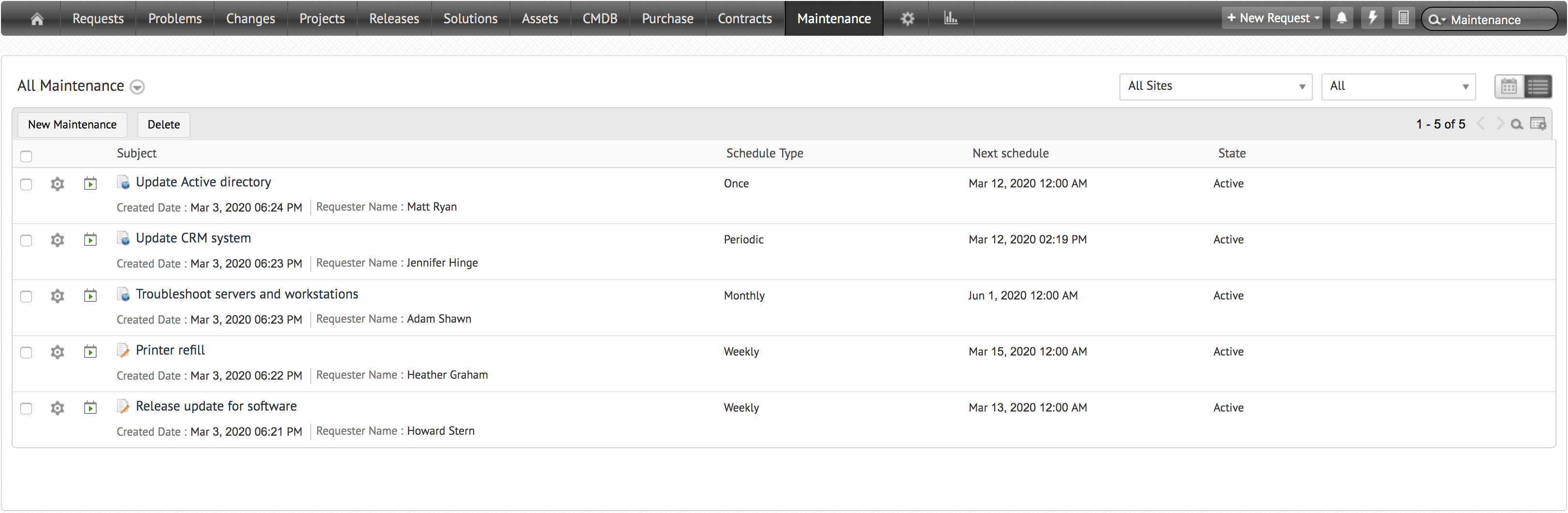1568x513 pixels.
Task: Open the admin settings gear in navbar
Action: click(907, 19)
